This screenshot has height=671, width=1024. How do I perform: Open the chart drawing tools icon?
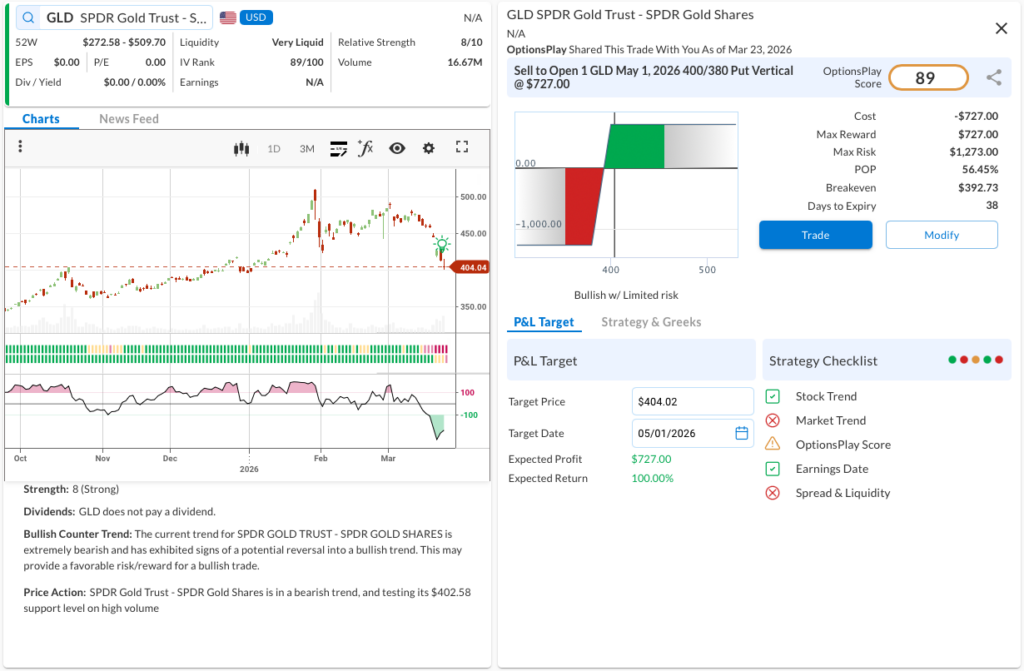338,148
